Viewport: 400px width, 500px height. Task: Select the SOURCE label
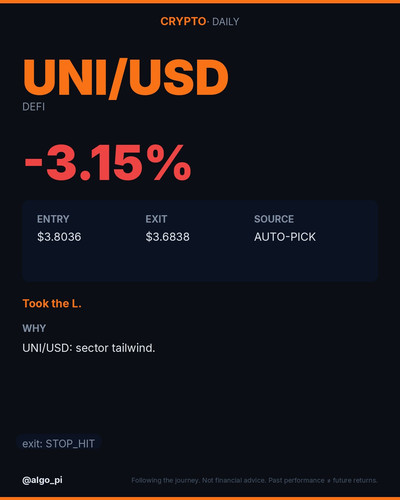point(274,219)
